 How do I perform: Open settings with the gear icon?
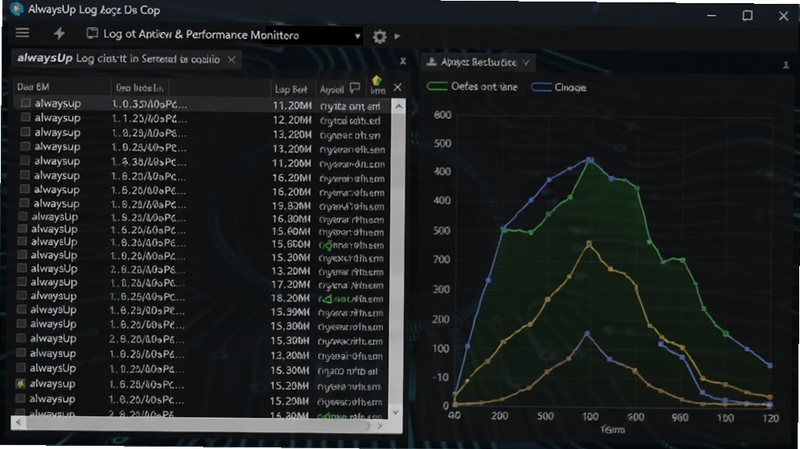click(379, 37)
